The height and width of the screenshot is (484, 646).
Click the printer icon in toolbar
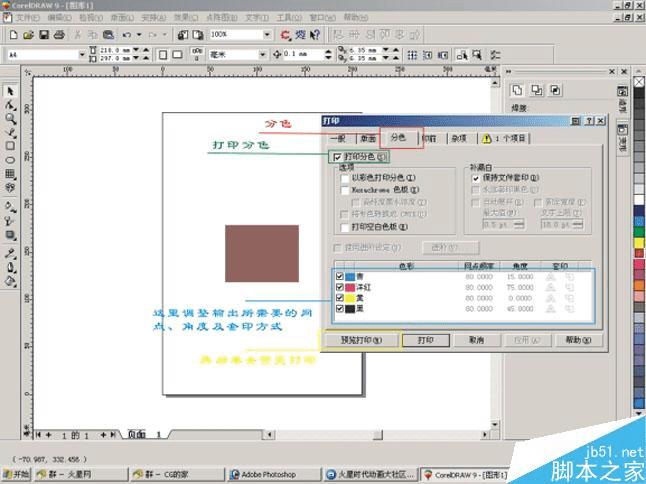59,35
